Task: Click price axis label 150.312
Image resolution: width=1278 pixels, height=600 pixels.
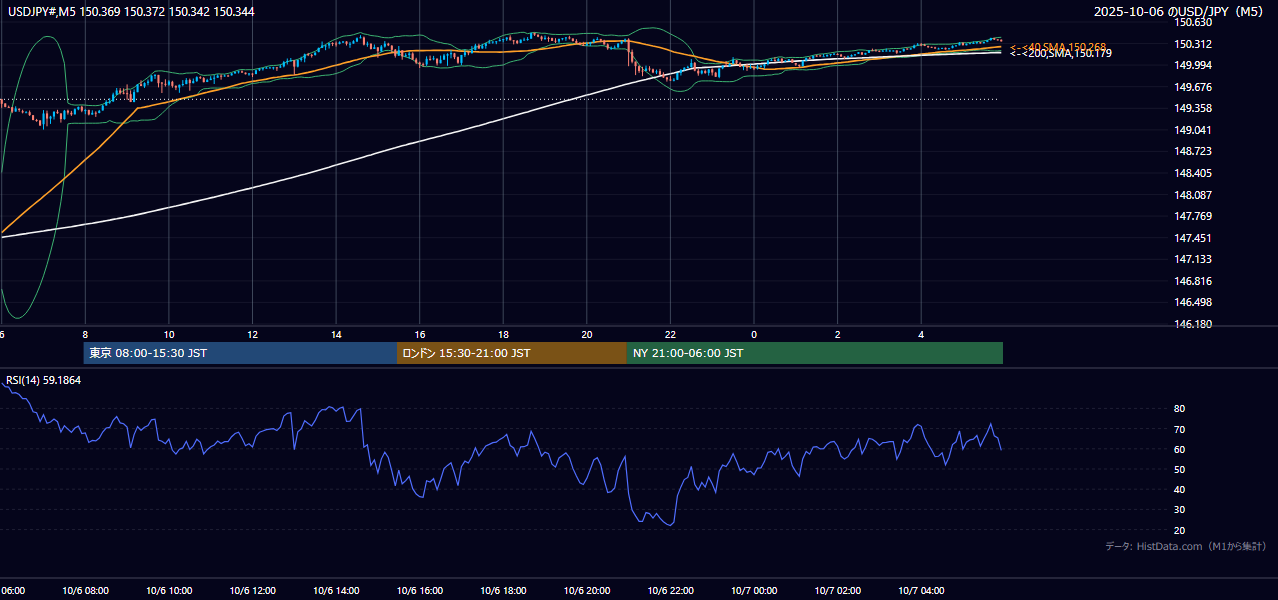Action: 1193,44
